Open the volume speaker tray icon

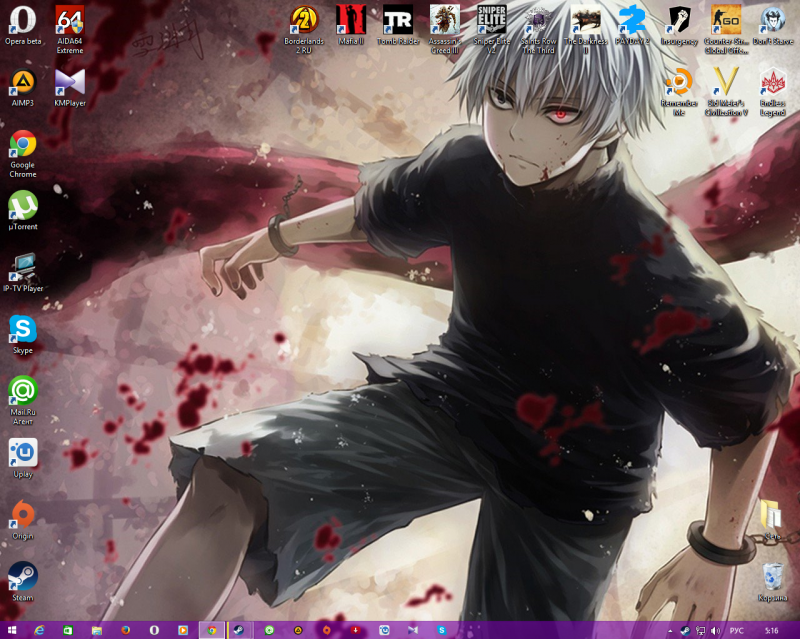715,631
